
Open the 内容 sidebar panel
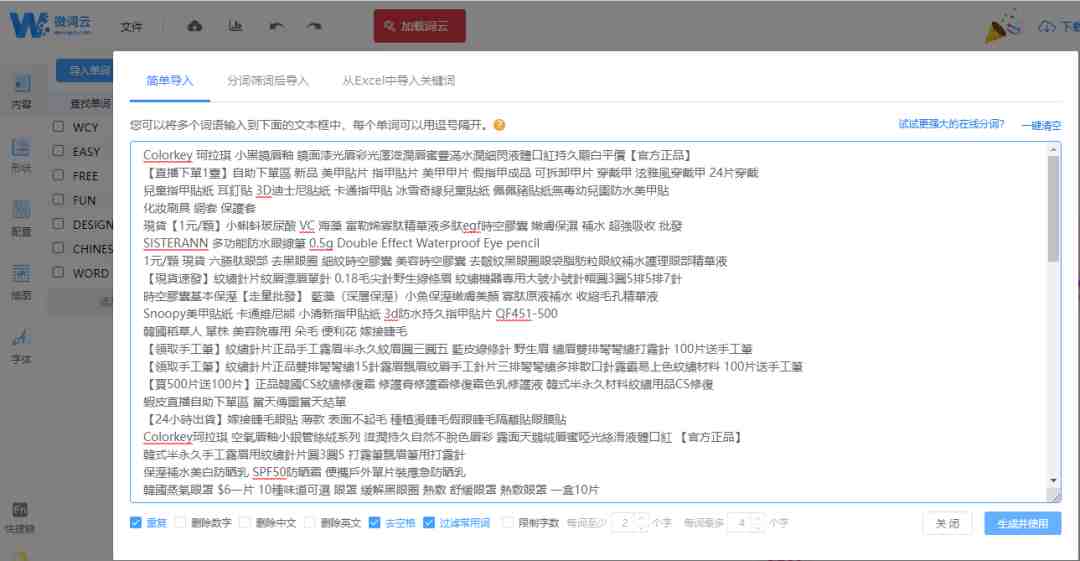point(21,92)
